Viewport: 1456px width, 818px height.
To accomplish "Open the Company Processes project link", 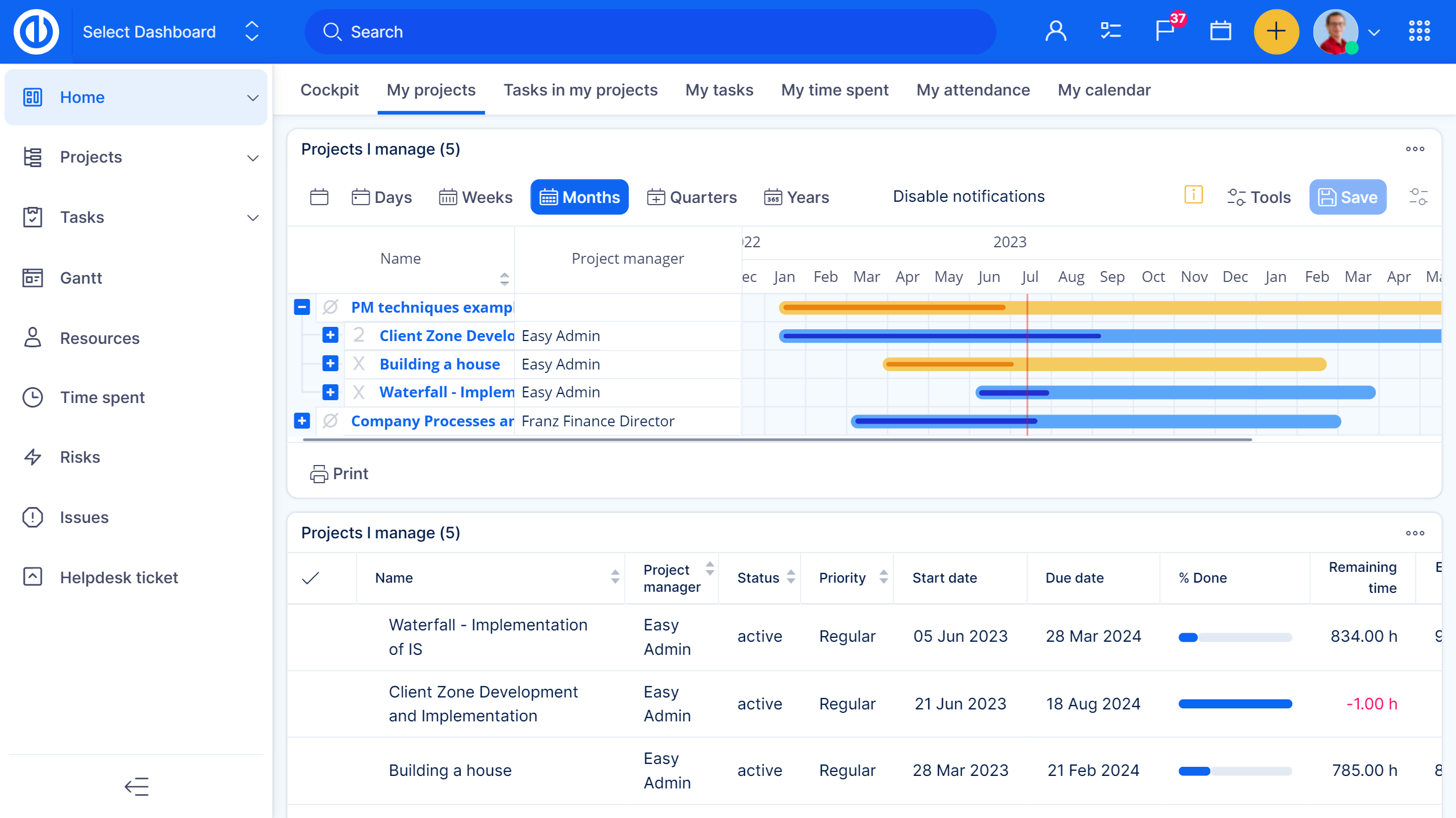I will point(432,421).
